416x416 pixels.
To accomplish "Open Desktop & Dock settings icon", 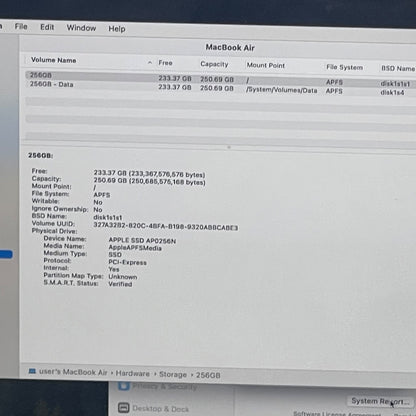I will pyautogui.click(x=123, y=407).
